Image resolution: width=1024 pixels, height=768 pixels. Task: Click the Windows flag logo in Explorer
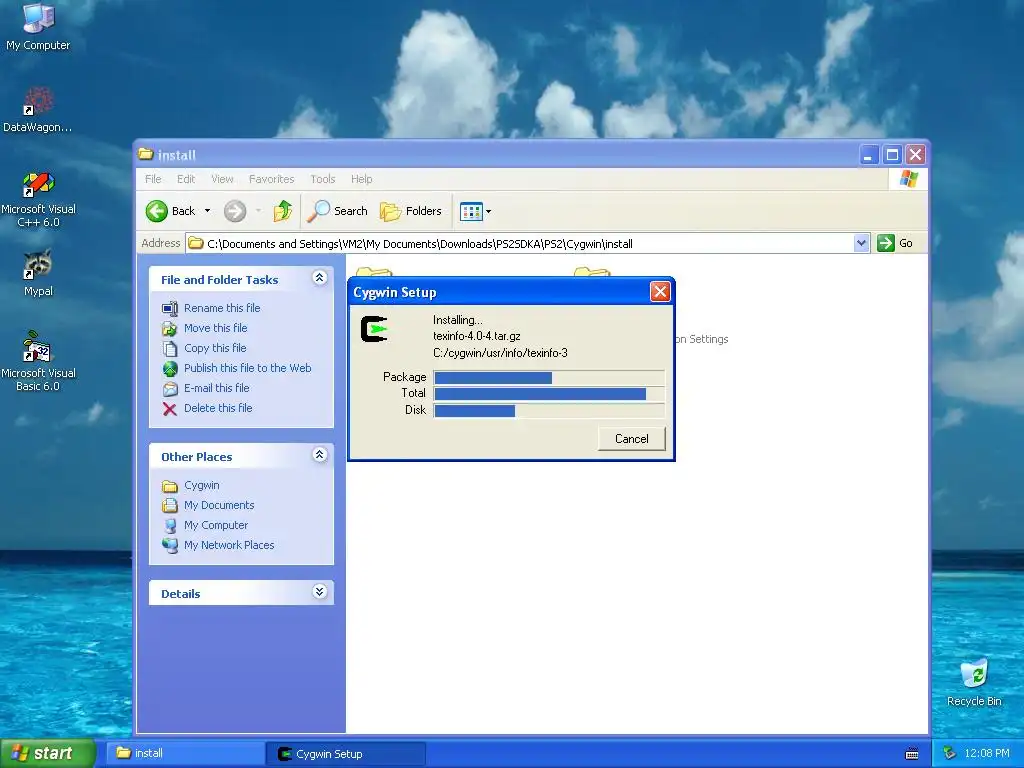(x=908, y=179)
